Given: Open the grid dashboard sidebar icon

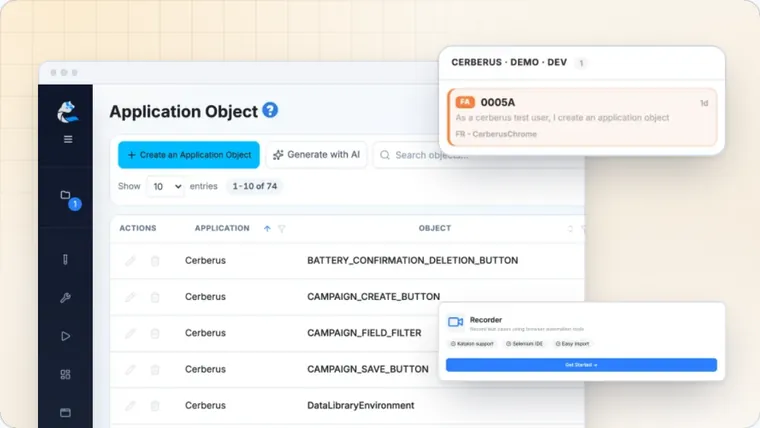Looking at the screenshot, I should pos(65,374).
